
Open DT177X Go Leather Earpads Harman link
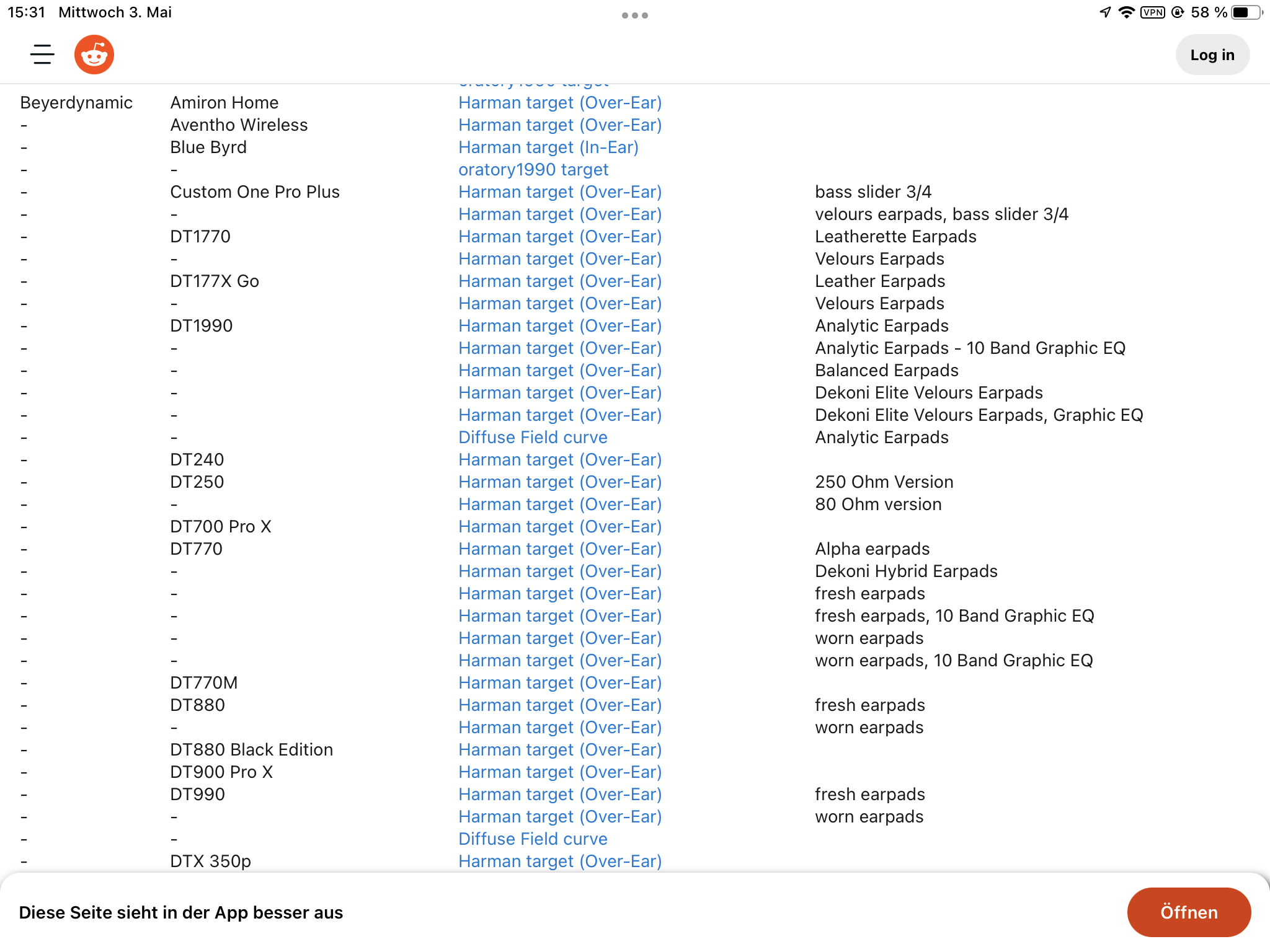pyautogui.click(x=560, y=281)
